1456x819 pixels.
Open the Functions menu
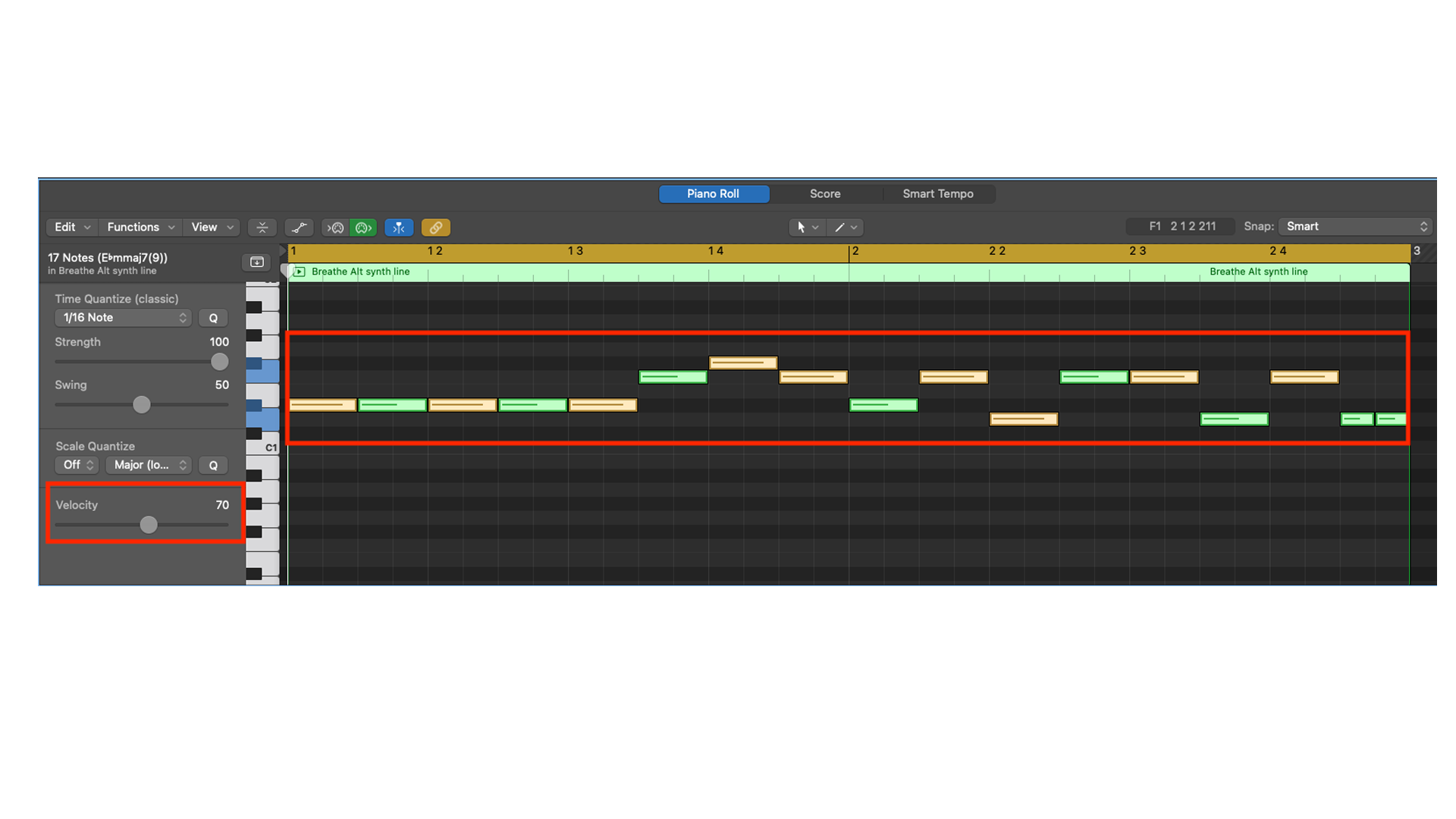coord(140,227)
